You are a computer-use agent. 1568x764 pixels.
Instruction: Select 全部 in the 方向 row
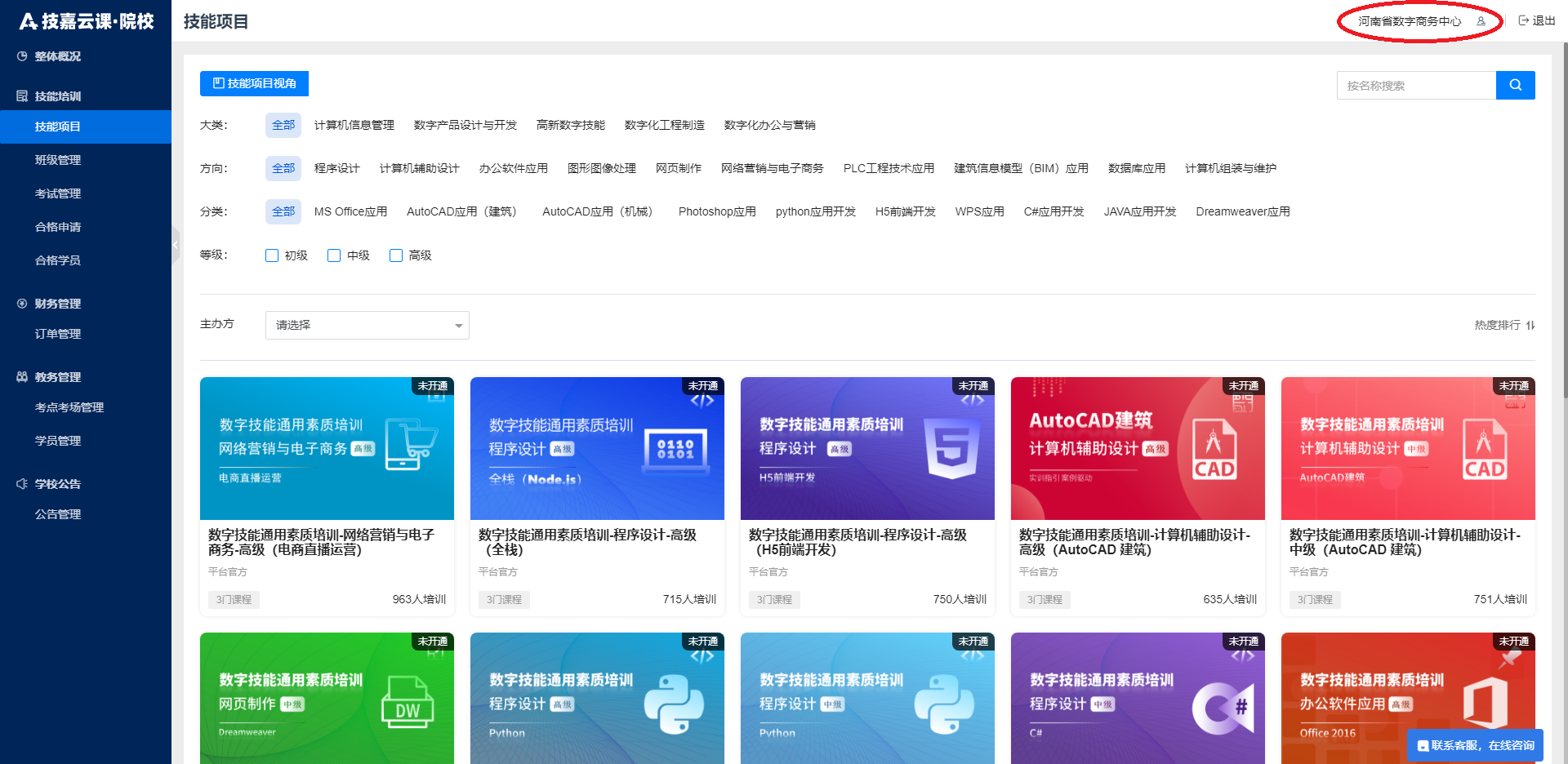tap(283, 168)
